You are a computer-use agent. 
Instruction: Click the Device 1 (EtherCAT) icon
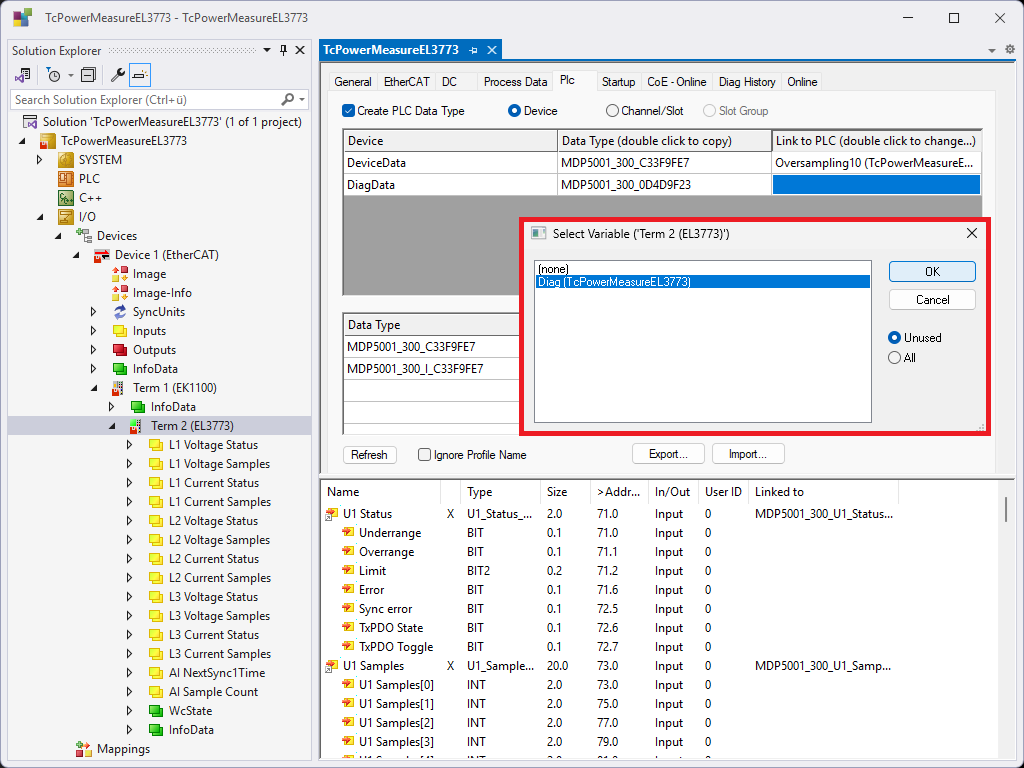(102, 255)
